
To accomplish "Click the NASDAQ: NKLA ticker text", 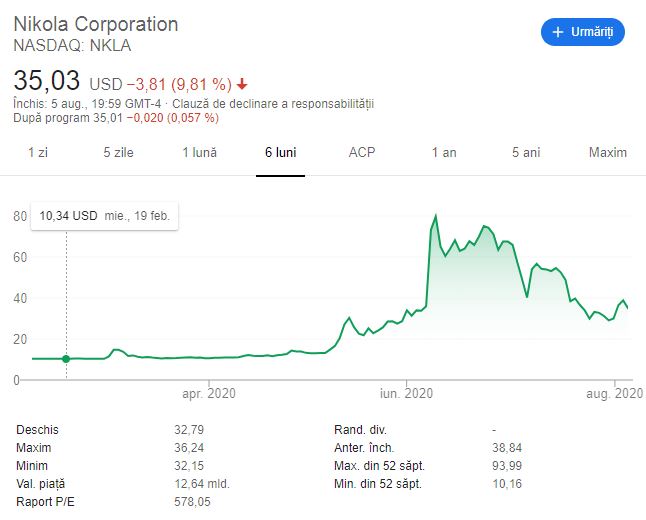I will 72,45.
